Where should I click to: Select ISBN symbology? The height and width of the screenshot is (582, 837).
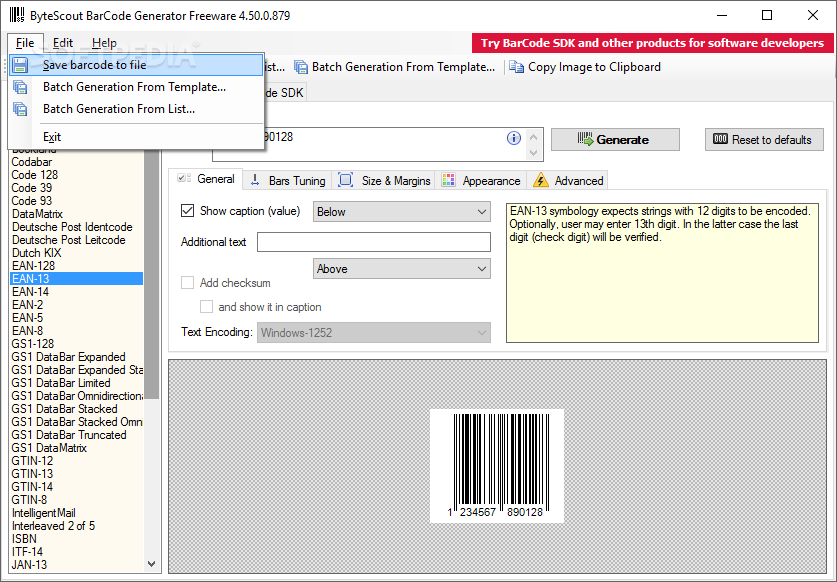tap(25, 539)
